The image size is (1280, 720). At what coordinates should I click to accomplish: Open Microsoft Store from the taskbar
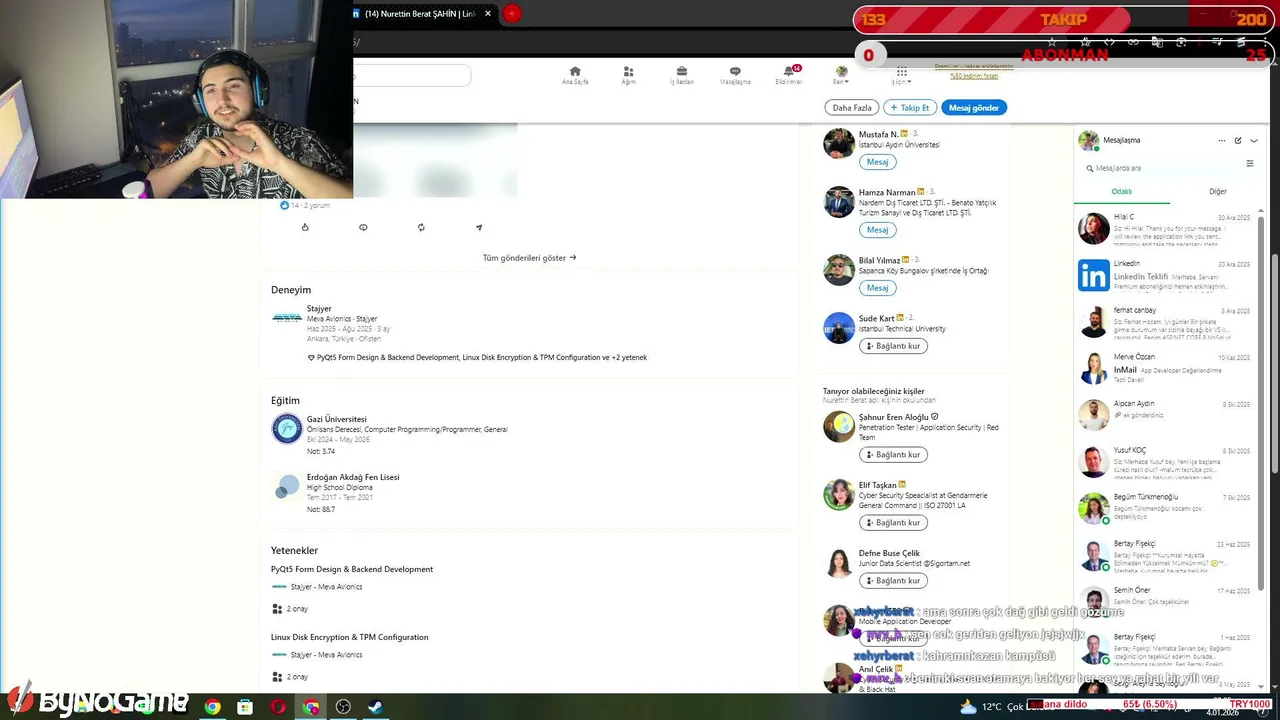tap(245, 707)
